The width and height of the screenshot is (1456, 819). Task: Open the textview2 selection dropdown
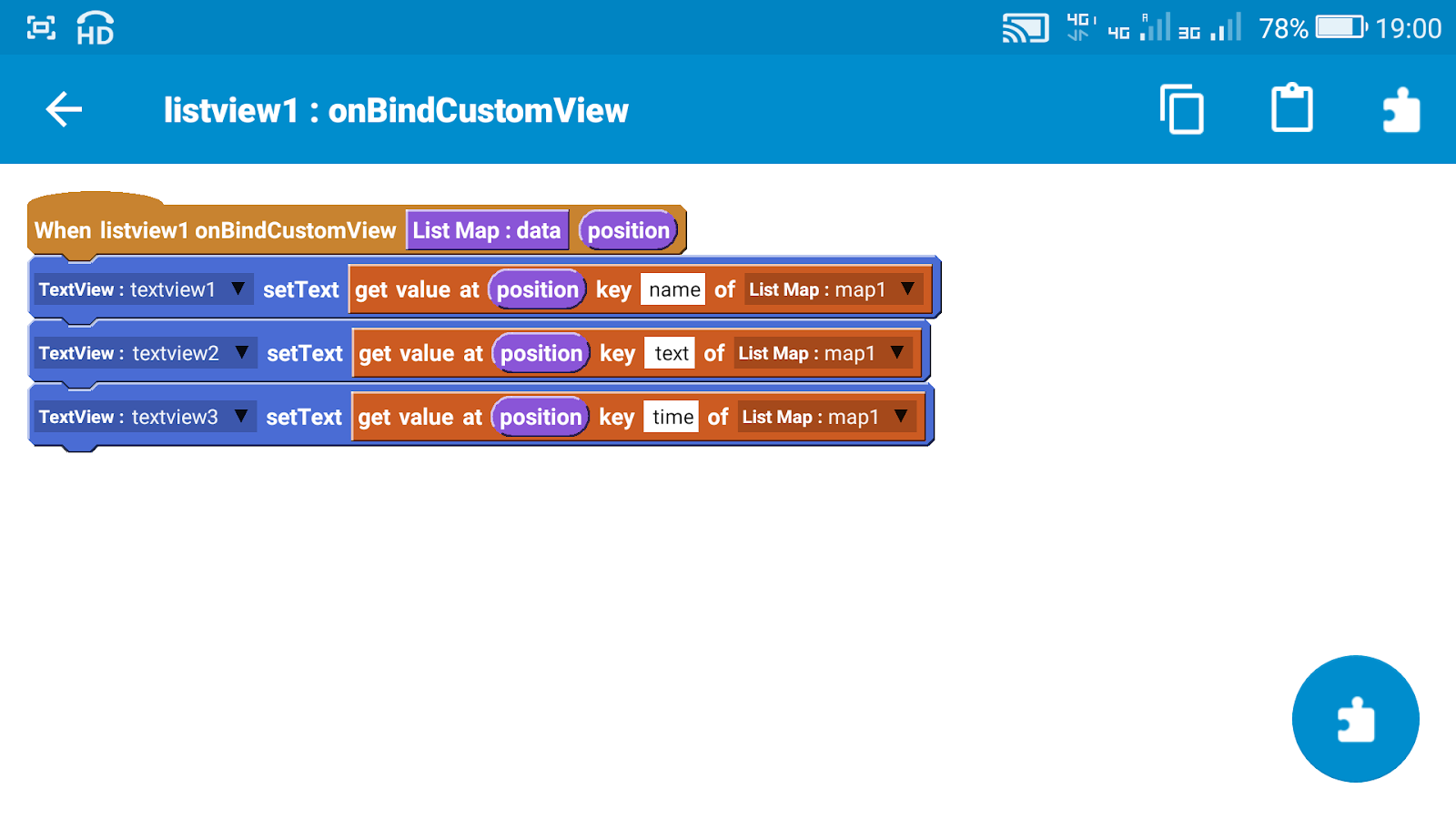pos(240,352)
